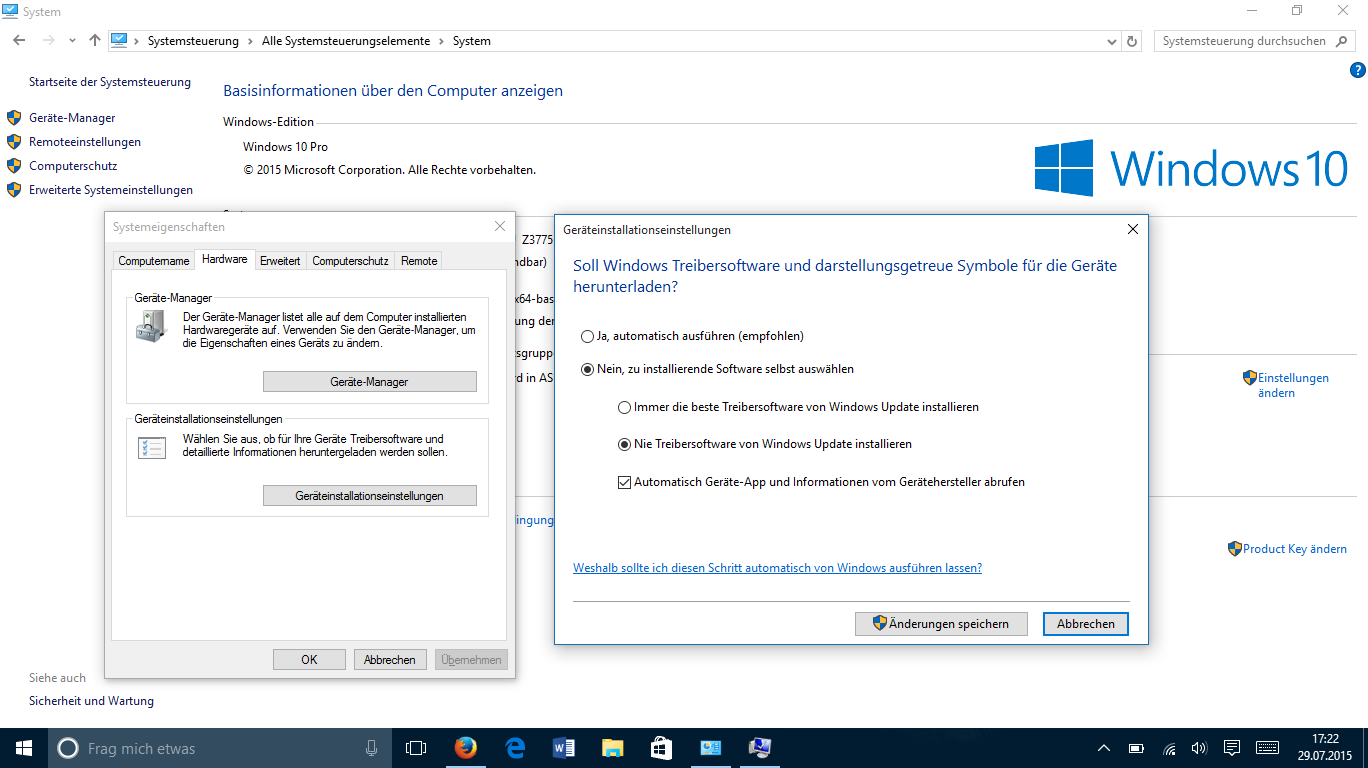Click Abbrechen in Systemeigenschaften window
This screenshot has height=768, width=1368.
390,660
